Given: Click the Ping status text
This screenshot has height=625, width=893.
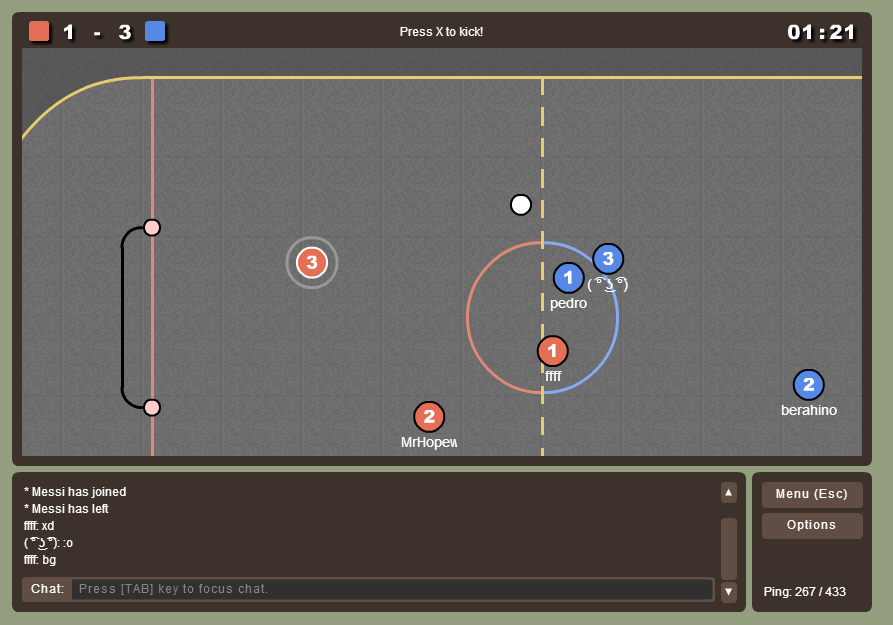Looking at the screenshot, I should 805,592.
